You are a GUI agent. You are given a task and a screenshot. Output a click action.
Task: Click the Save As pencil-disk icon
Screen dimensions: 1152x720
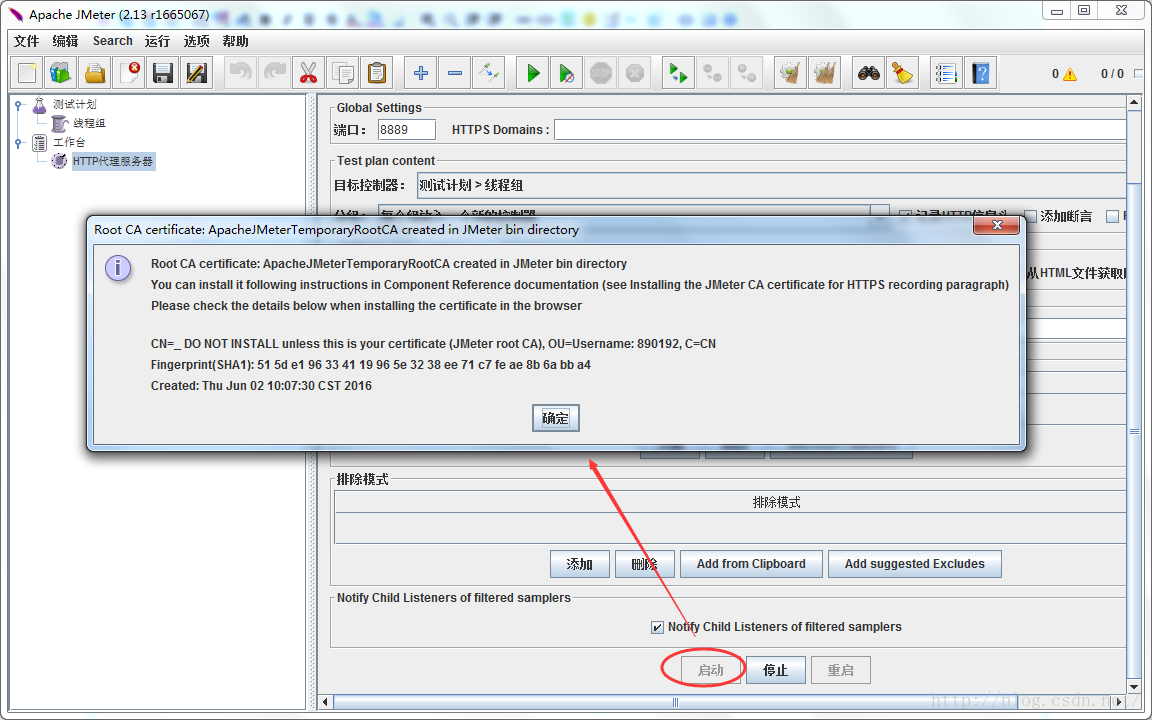point(196,73)
